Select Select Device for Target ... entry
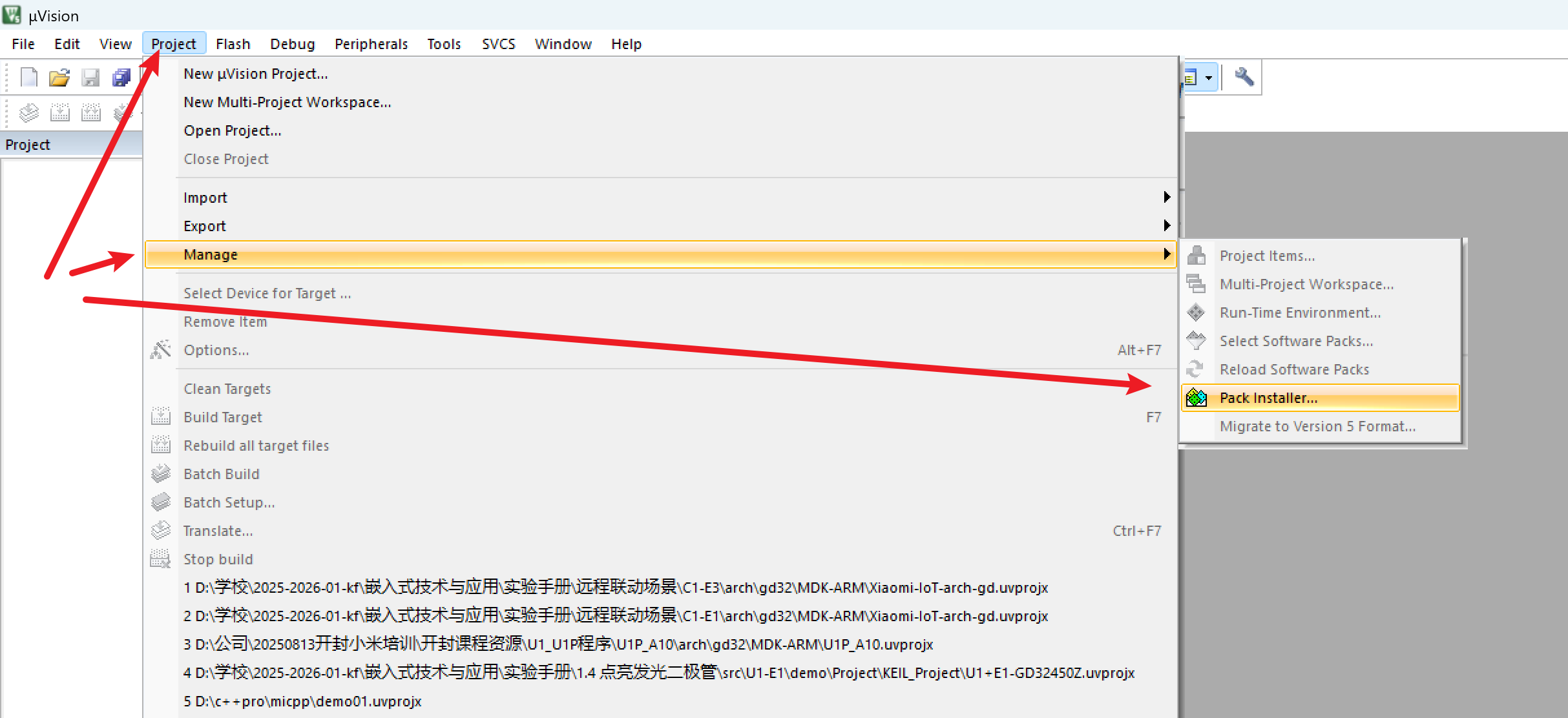Image resolution: width=1568 pixels, height=718 pixels. (660, 293)
